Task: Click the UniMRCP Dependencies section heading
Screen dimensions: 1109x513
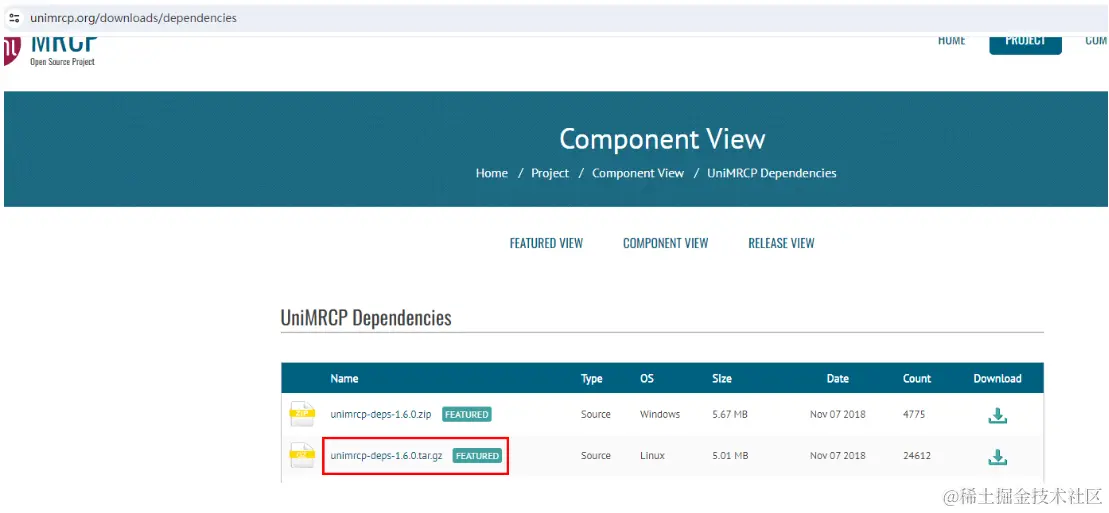Action: pyautogui.click(x=366, y=318)
